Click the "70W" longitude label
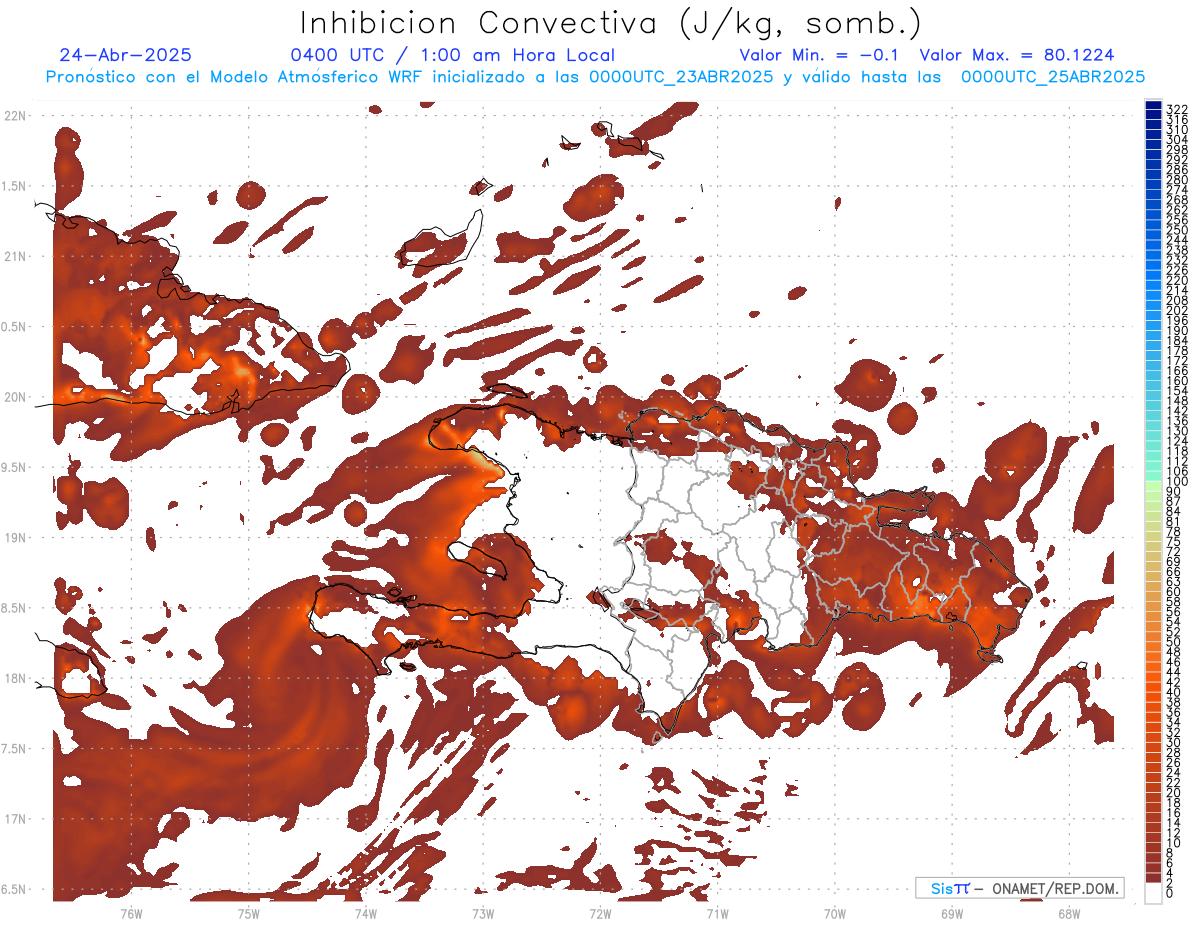The width and height of the screenshot is (1200, 927). pyautogui.click(x=835, y=913)
